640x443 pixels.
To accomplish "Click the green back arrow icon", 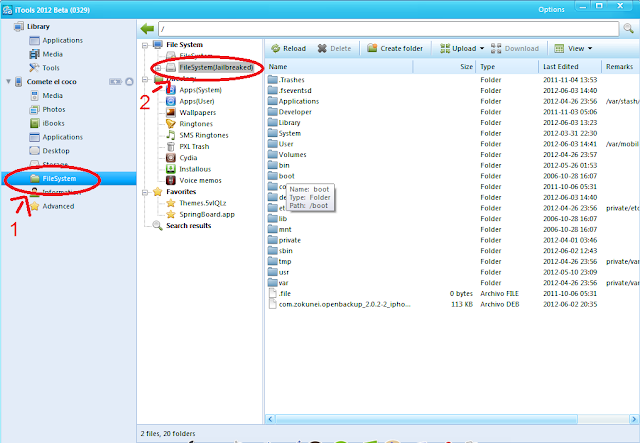I will click(147, 29).
